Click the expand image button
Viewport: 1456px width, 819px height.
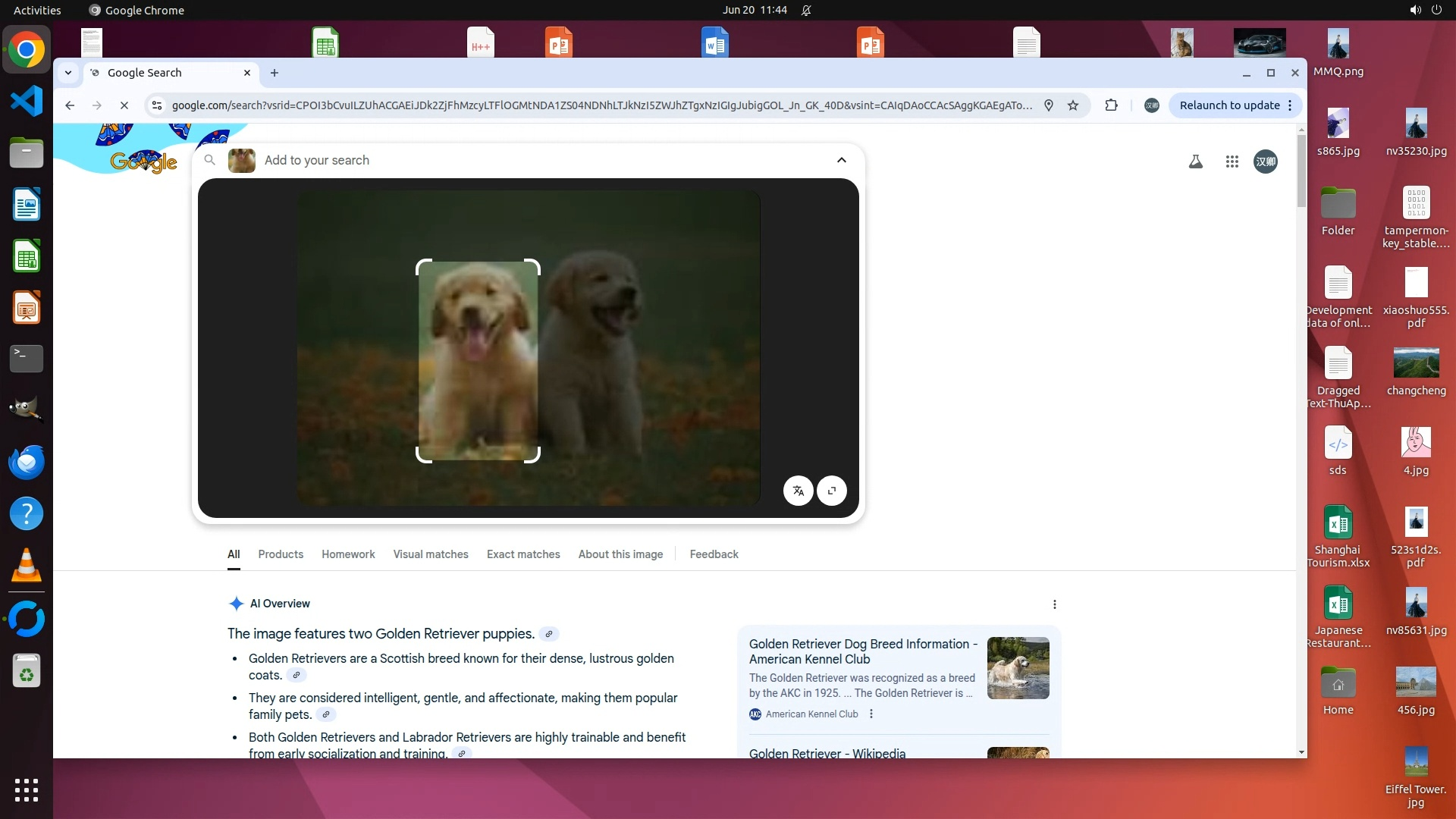coord(832,491)
